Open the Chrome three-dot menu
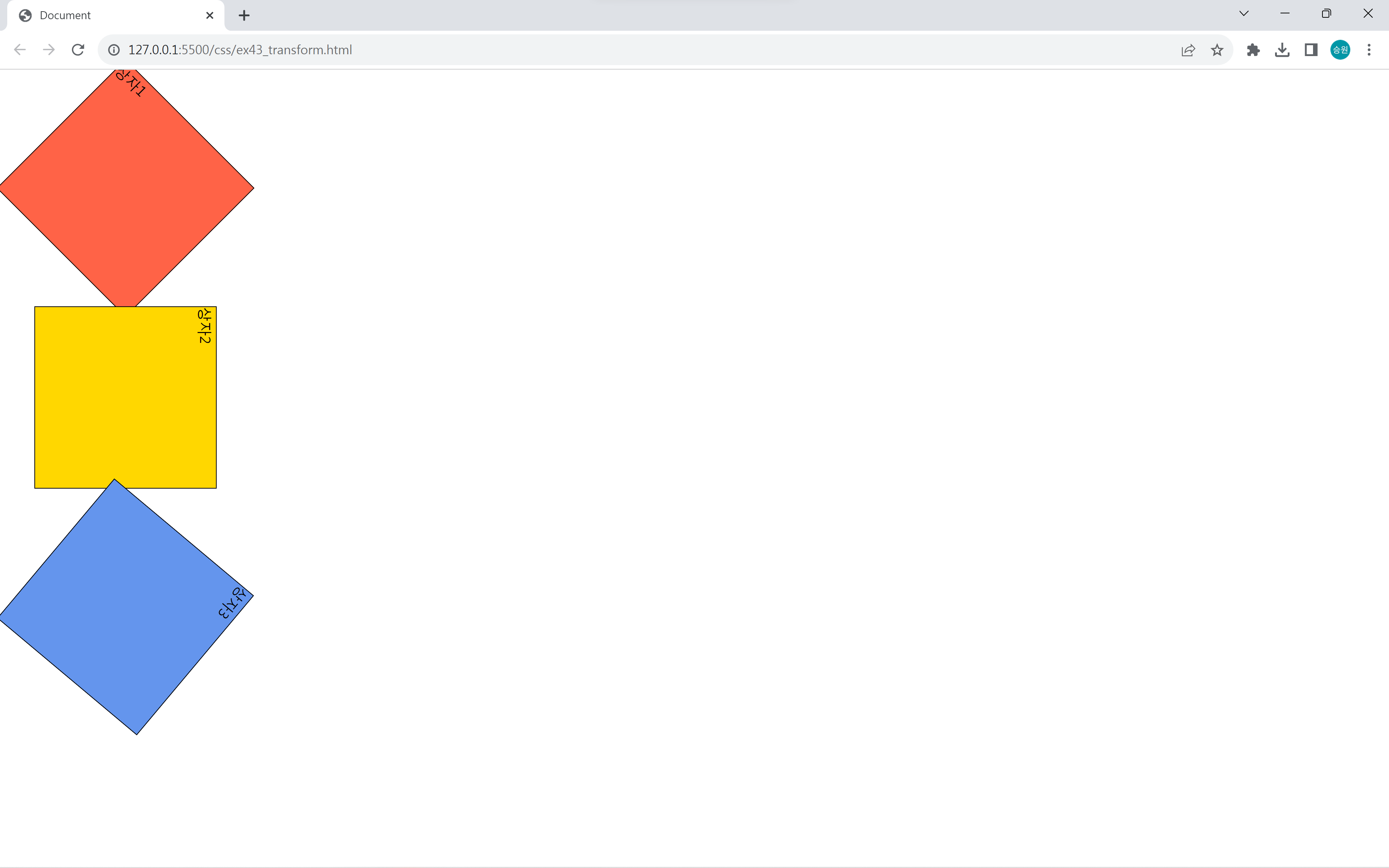The width and height of the screenshot is (1389, 868). 1369,50
